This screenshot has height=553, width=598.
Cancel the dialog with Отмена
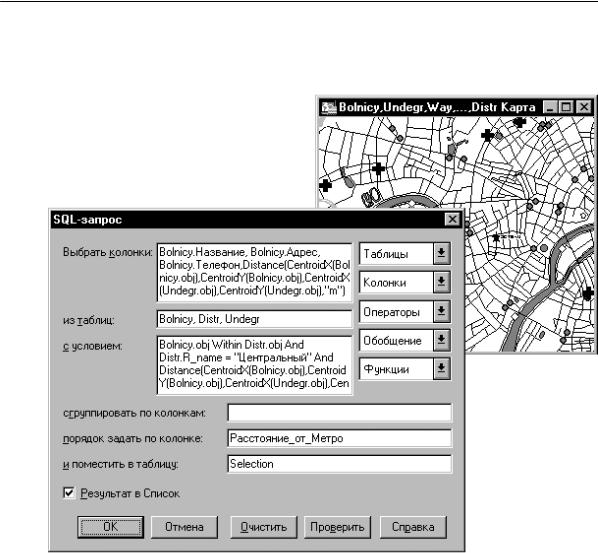(184, 527)
